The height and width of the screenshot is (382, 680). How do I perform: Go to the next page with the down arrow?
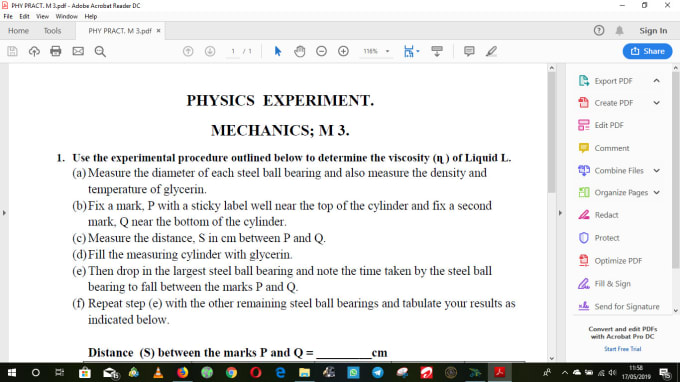pos(210,51)
